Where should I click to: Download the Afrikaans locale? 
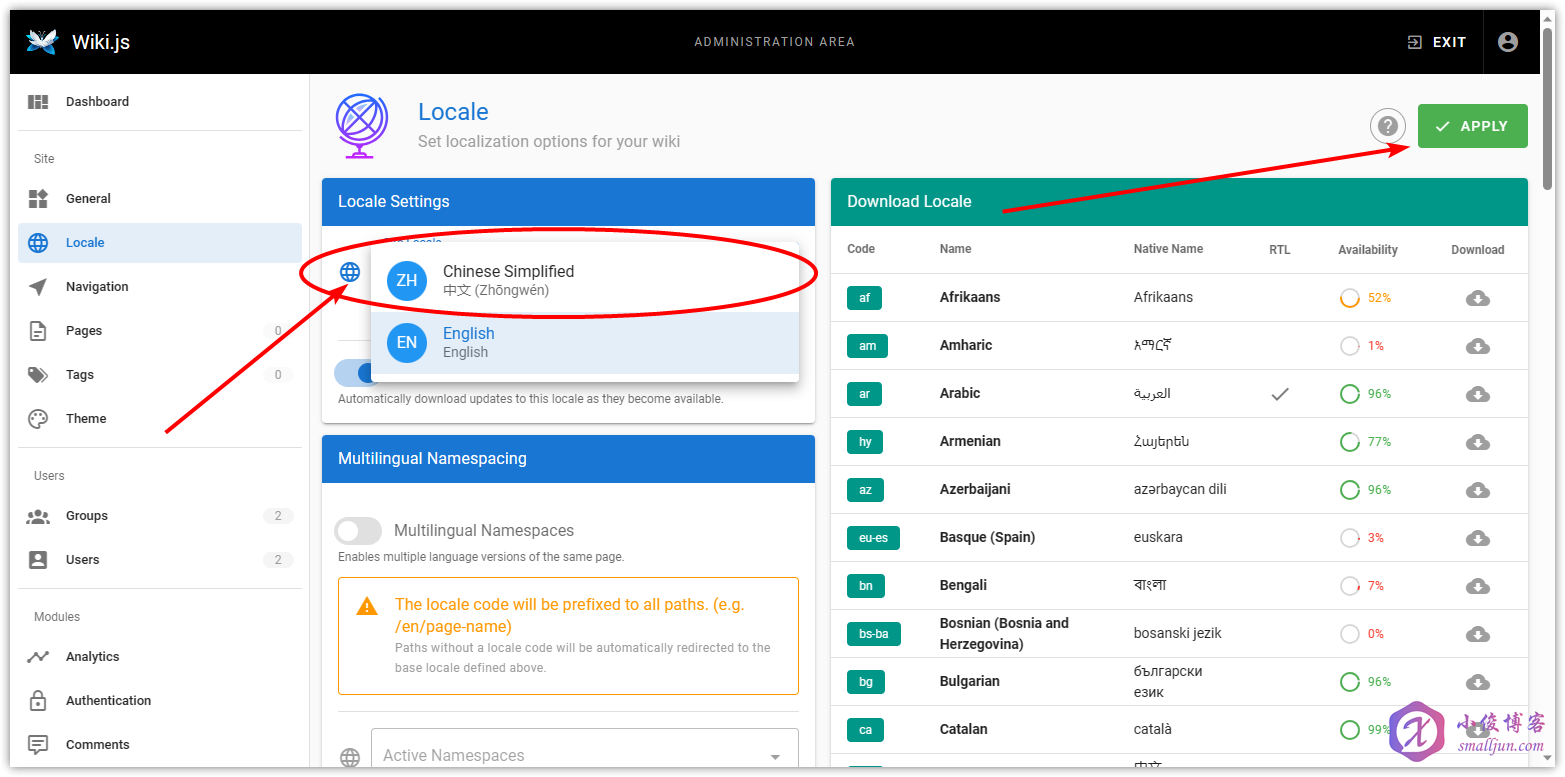[1478, 298]
